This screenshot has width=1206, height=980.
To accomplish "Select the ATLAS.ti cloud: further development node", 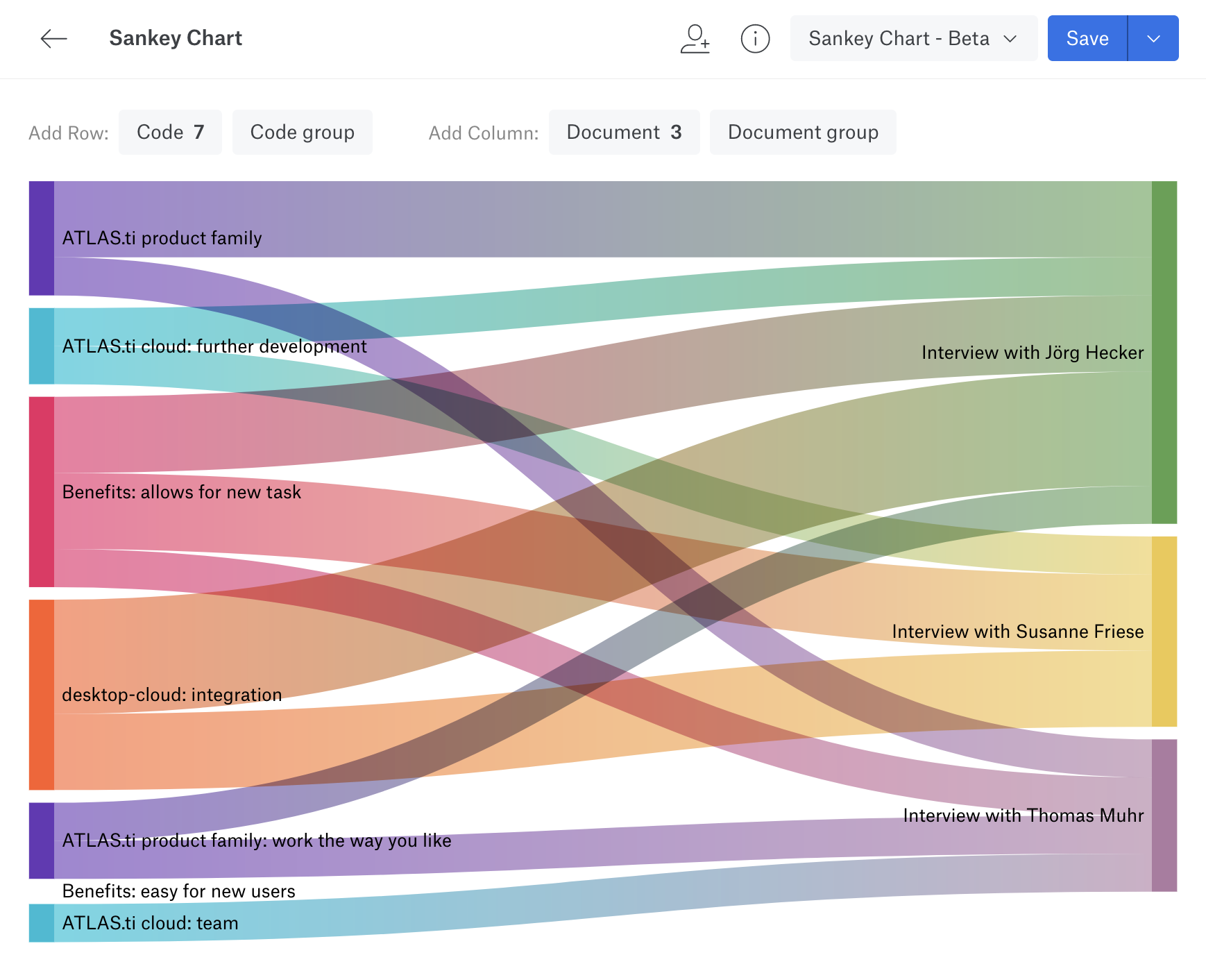I will (x=41, y=346).
